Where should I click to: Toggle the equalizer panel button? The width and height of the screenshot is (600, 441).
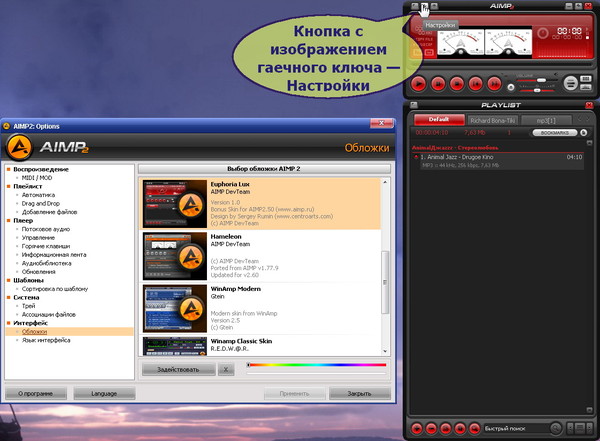click(x=586, y=79)
